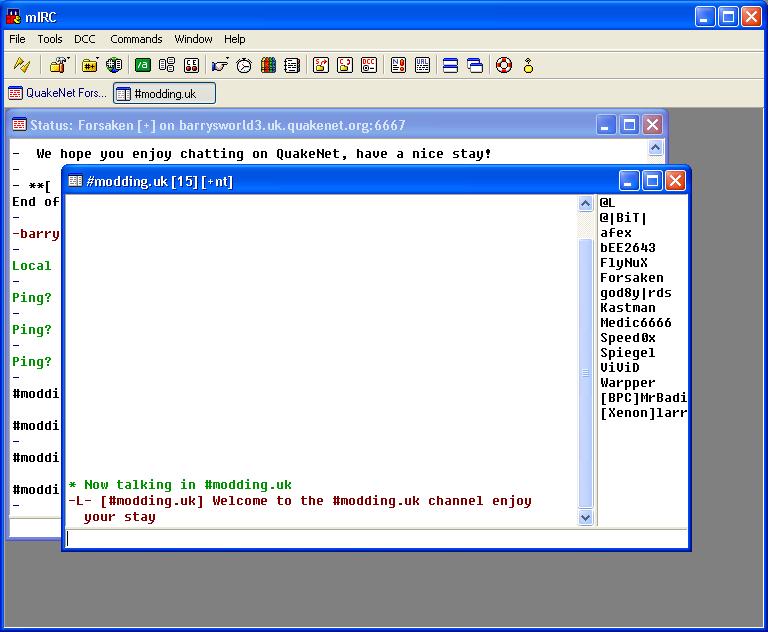This screenshot has width=768, height=632.
Task: Select nick bEE2643 in the nicklist
Action: click(x=627, y=247)
